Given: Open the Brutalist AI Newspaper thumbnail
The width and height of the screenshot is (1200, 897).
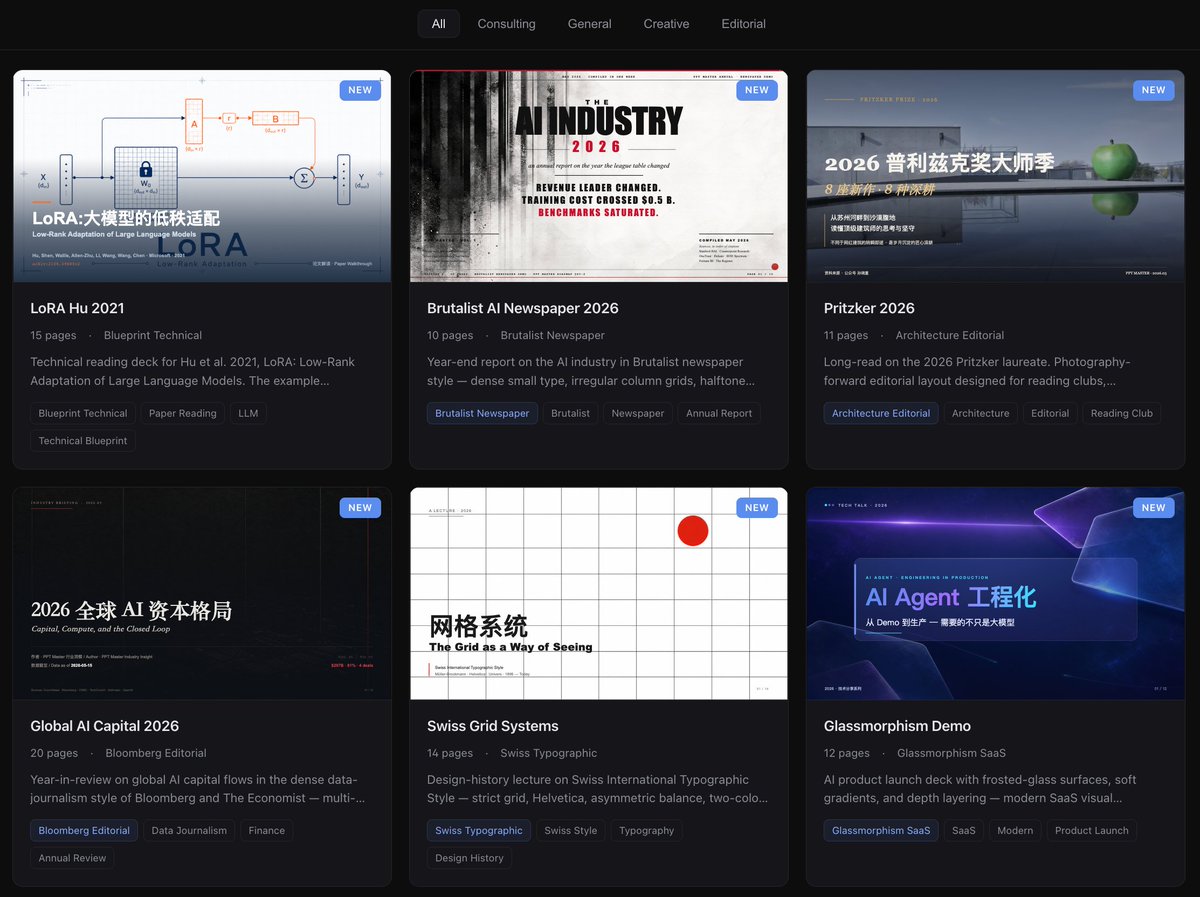Looking at the screenshot, I should 599,176.
